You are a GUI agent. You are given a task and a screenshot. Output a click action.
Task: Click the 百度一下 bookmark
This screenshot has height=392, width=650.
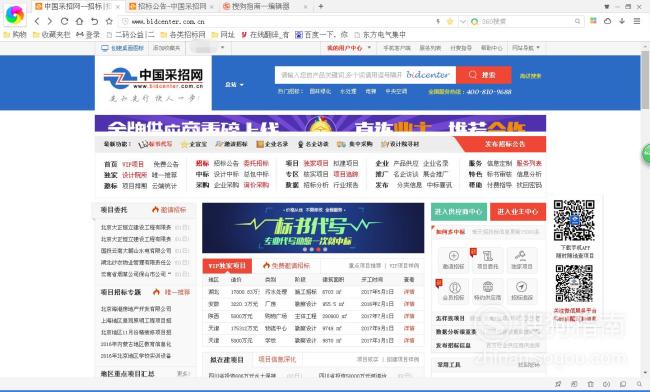pos(322,35)
